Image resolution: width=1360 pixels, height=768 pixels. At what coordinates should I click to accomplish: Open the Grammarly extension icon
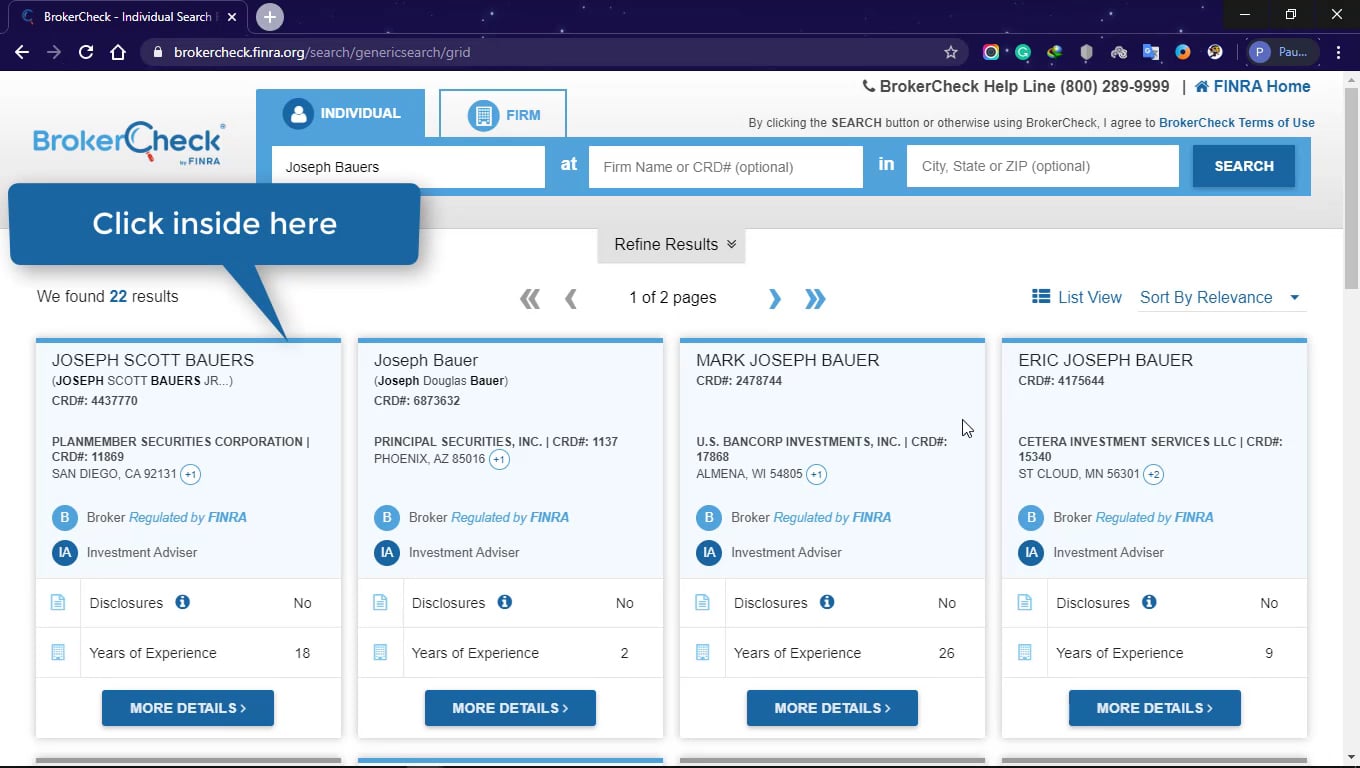1023,52
